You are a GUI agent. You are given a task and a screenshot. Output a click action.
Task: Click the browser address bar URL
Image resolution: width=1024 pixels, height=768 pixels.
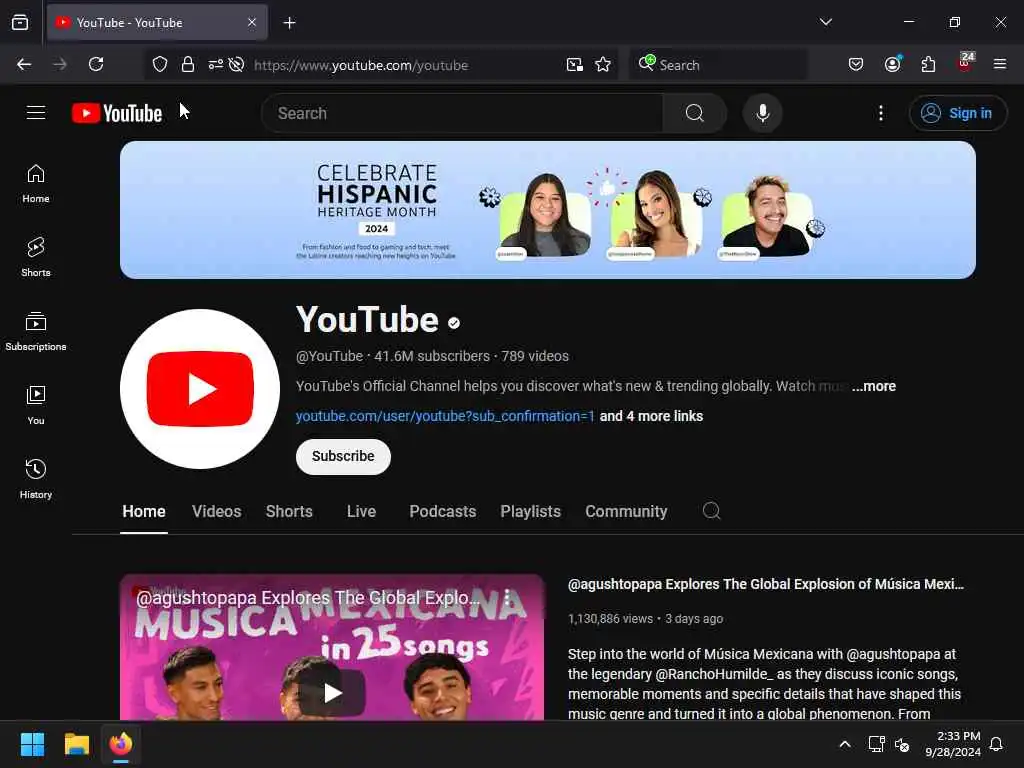pyautogui.click(x=360, y=65)
